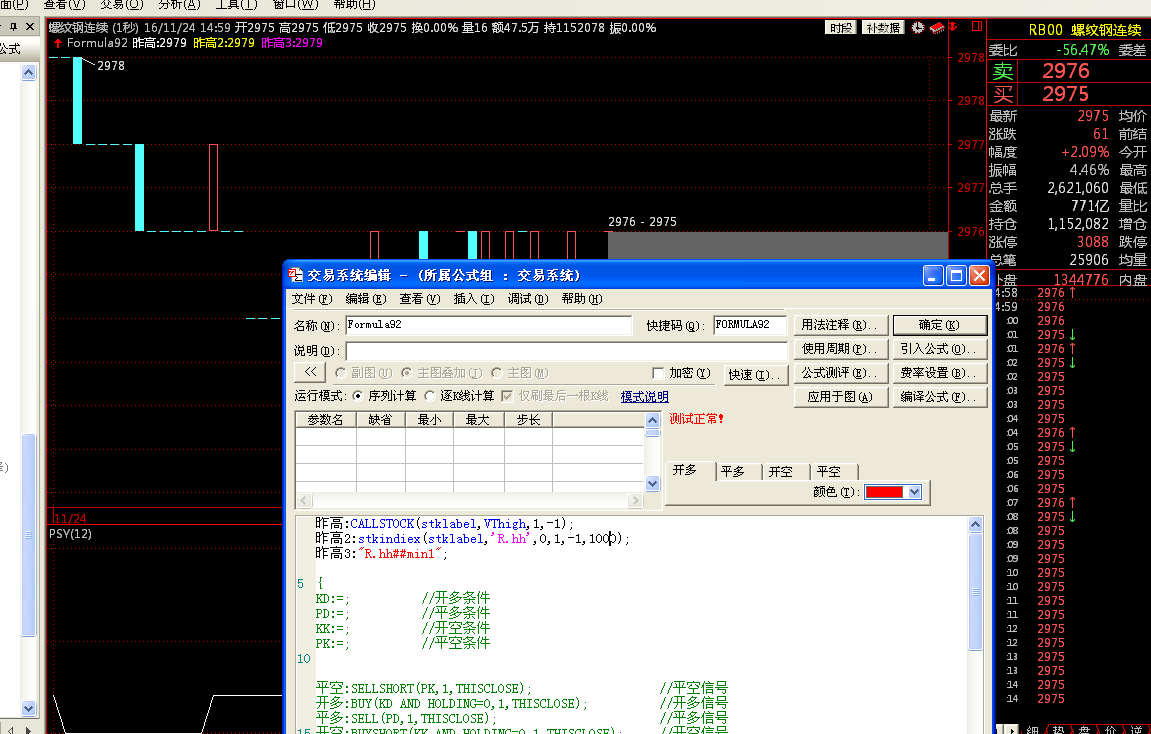Select the 副图 radio option
This screenshot has height=734, width=1151.
point(363,373)
